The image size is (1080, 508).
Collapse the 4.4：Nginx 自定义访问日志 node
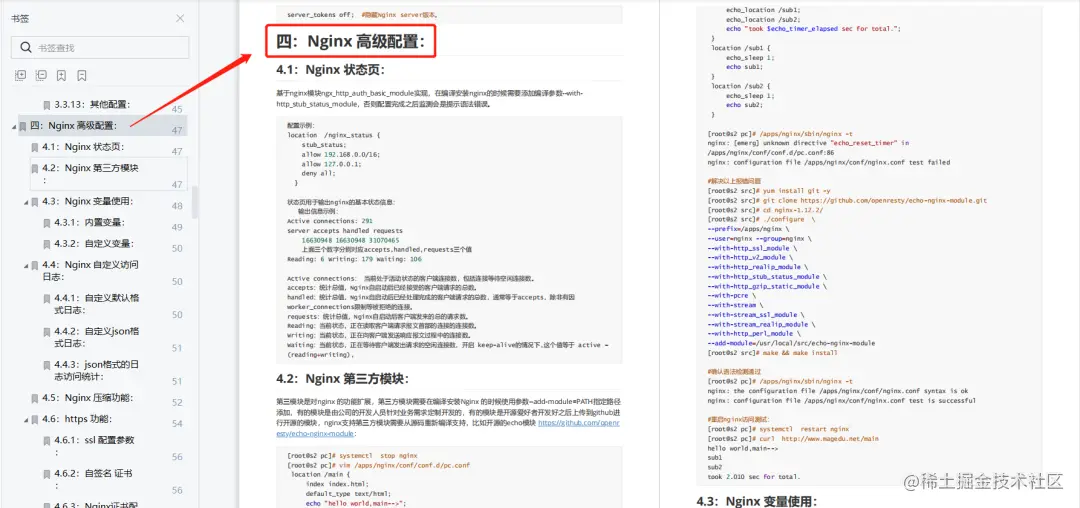tap(26, 265)
